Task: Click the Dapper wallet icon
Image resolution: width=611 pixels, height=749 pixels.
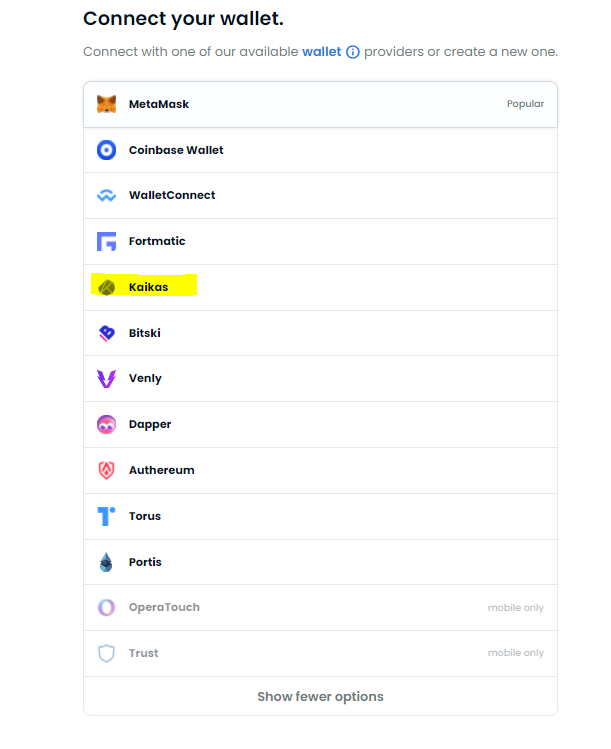Action: pos(106,425)
